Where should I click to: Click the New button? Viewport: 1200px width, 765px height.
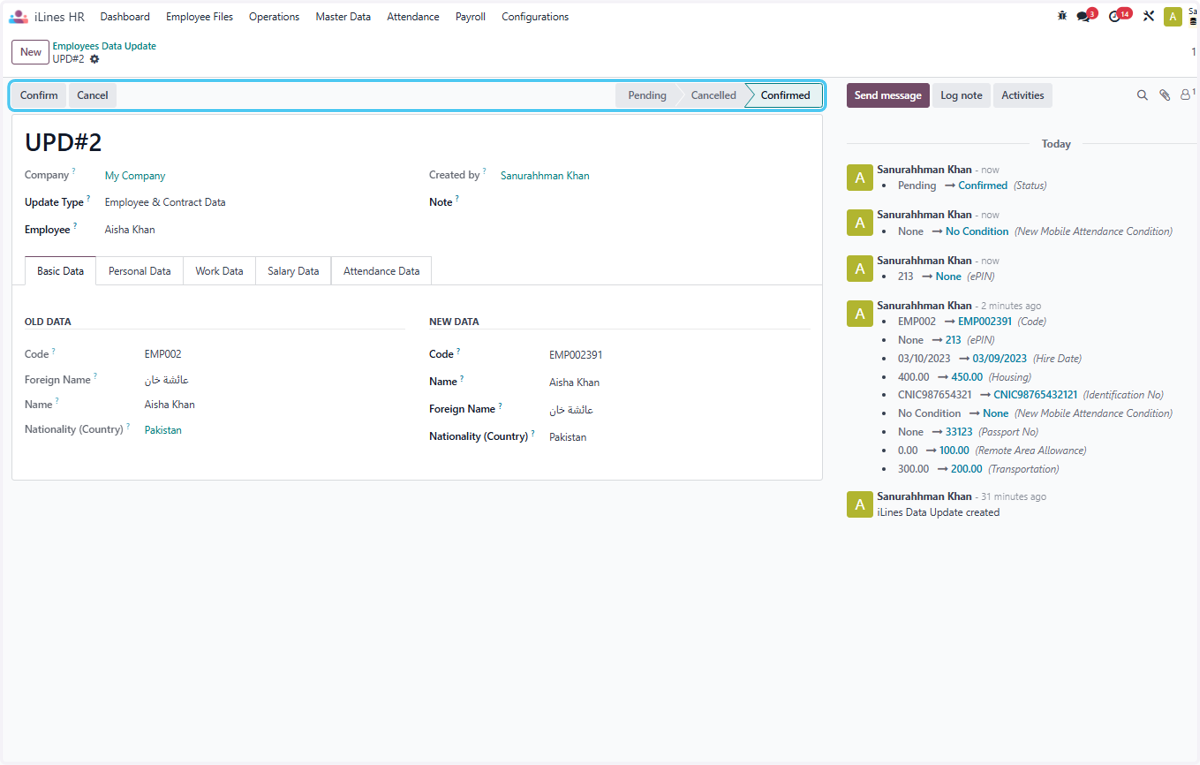tap(31, 52)
